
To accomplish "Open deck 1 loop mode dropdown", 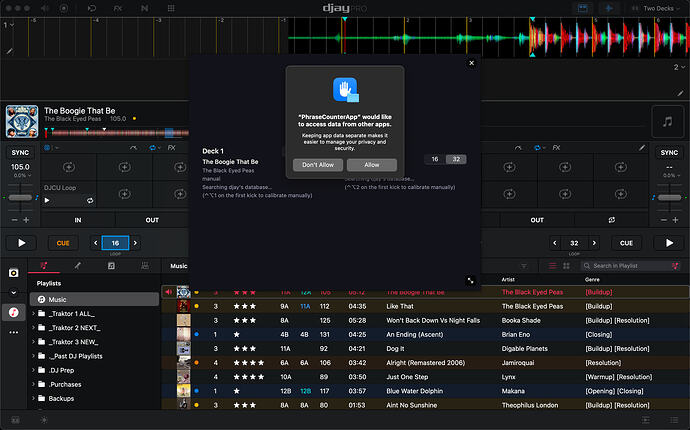I will (x=154, y=148).
